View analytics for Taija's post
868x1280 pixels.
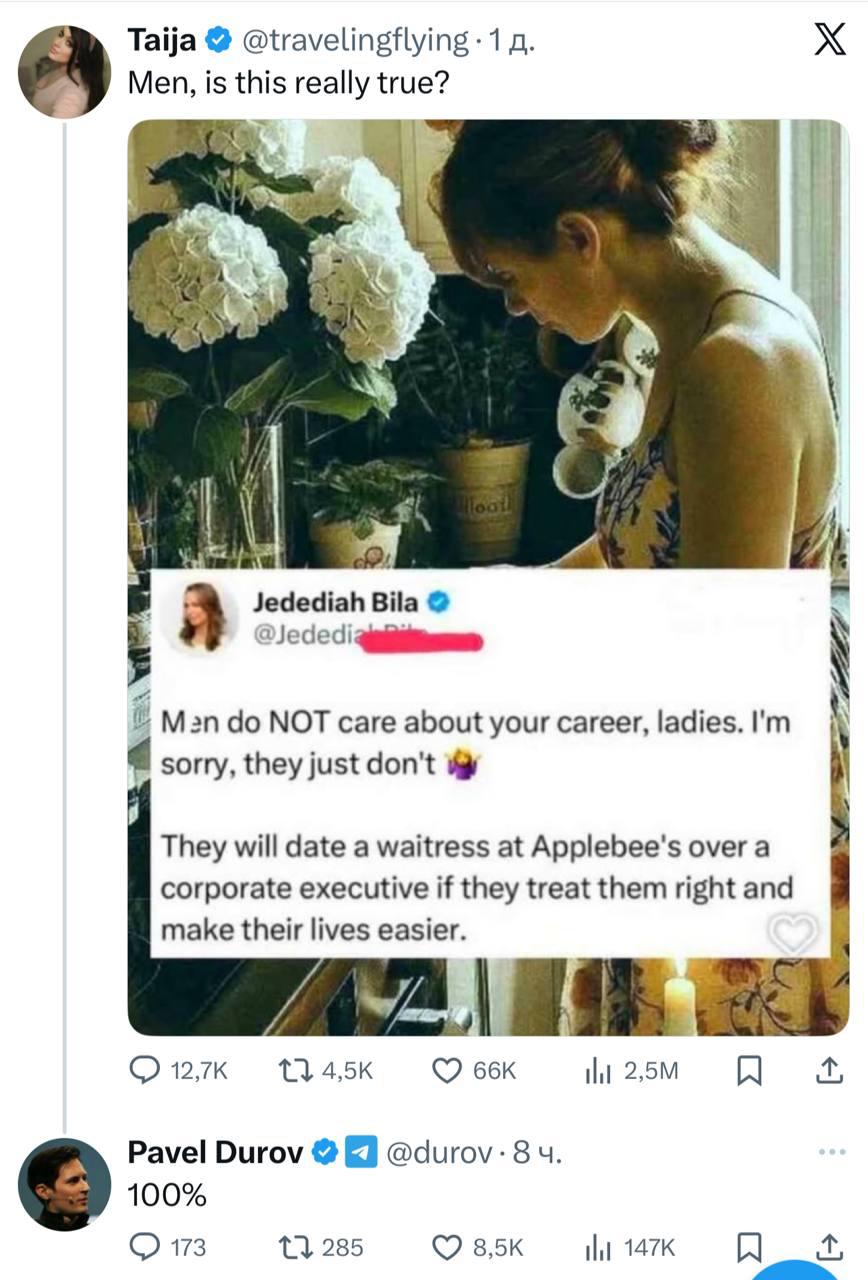tap(597, 1071)
